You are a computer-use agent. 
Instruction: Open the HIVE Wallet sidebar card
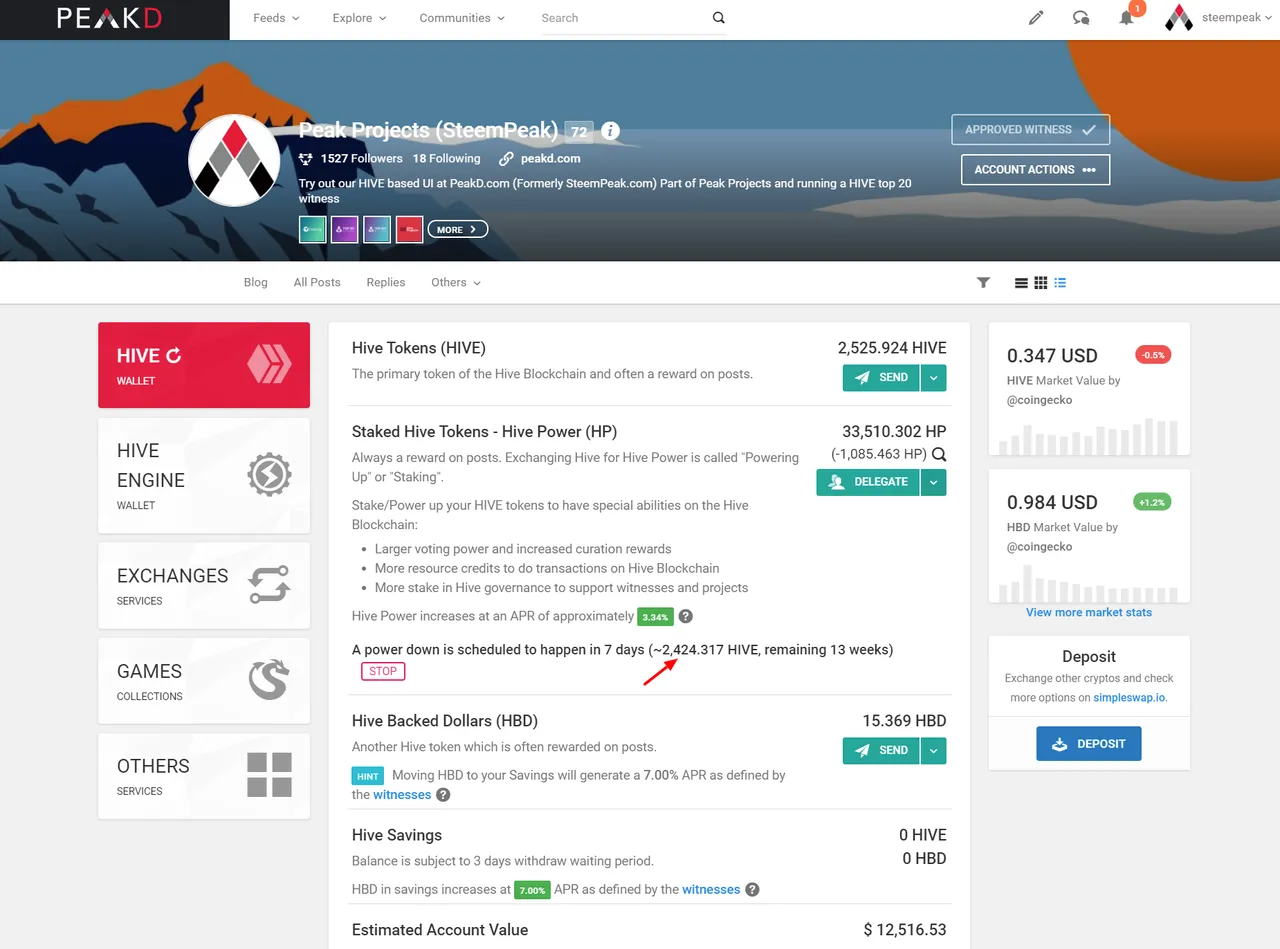pos(204,365)
